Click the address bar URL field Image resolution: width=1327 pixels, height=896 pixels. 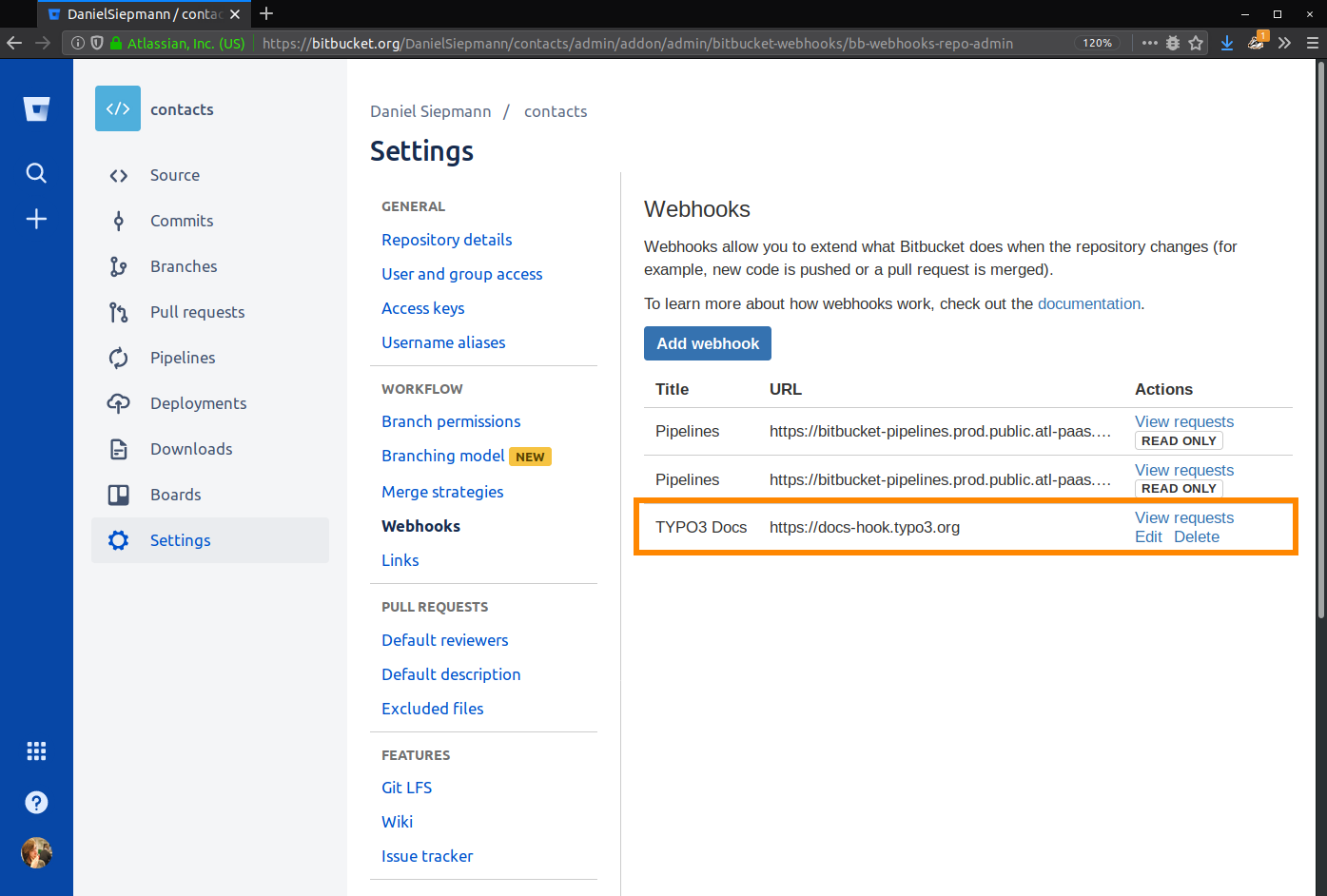pos(637,43)
